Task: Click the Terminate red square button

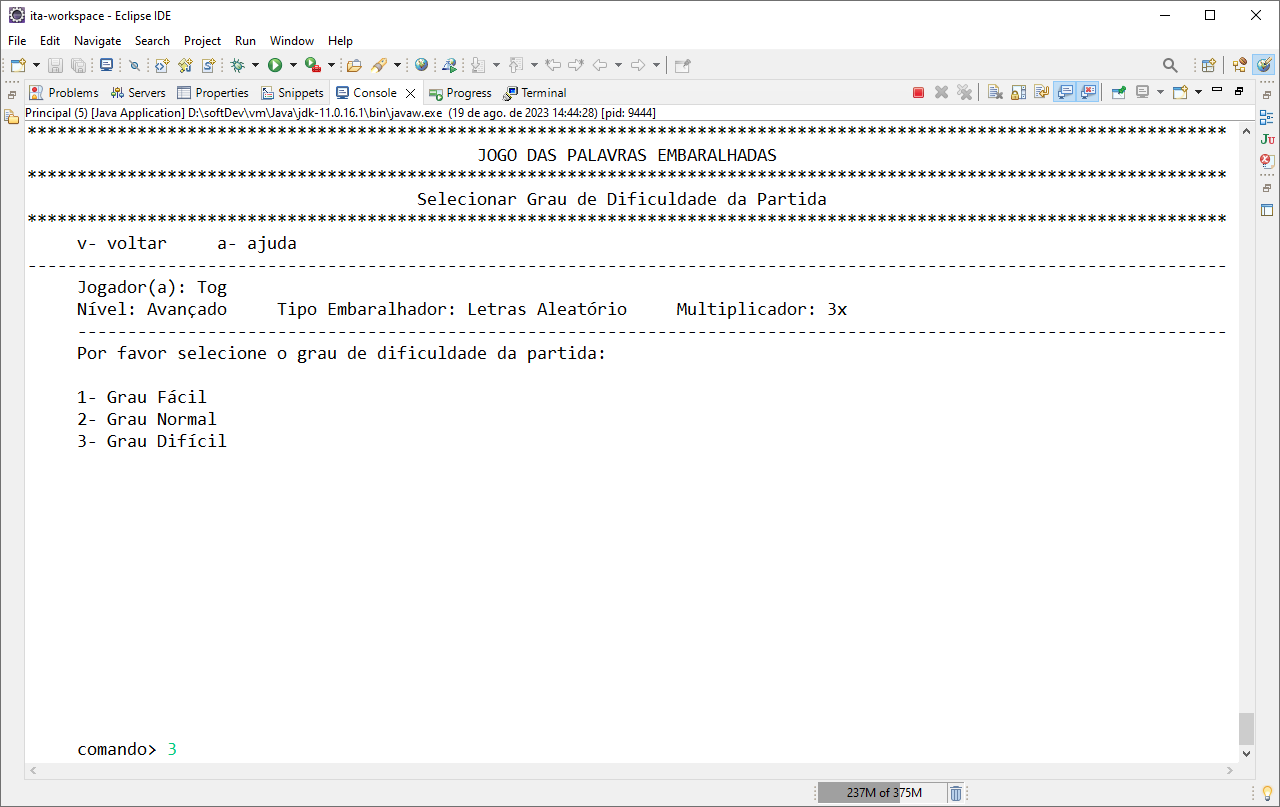Action: pyautogui.click(x=918, y=92)
